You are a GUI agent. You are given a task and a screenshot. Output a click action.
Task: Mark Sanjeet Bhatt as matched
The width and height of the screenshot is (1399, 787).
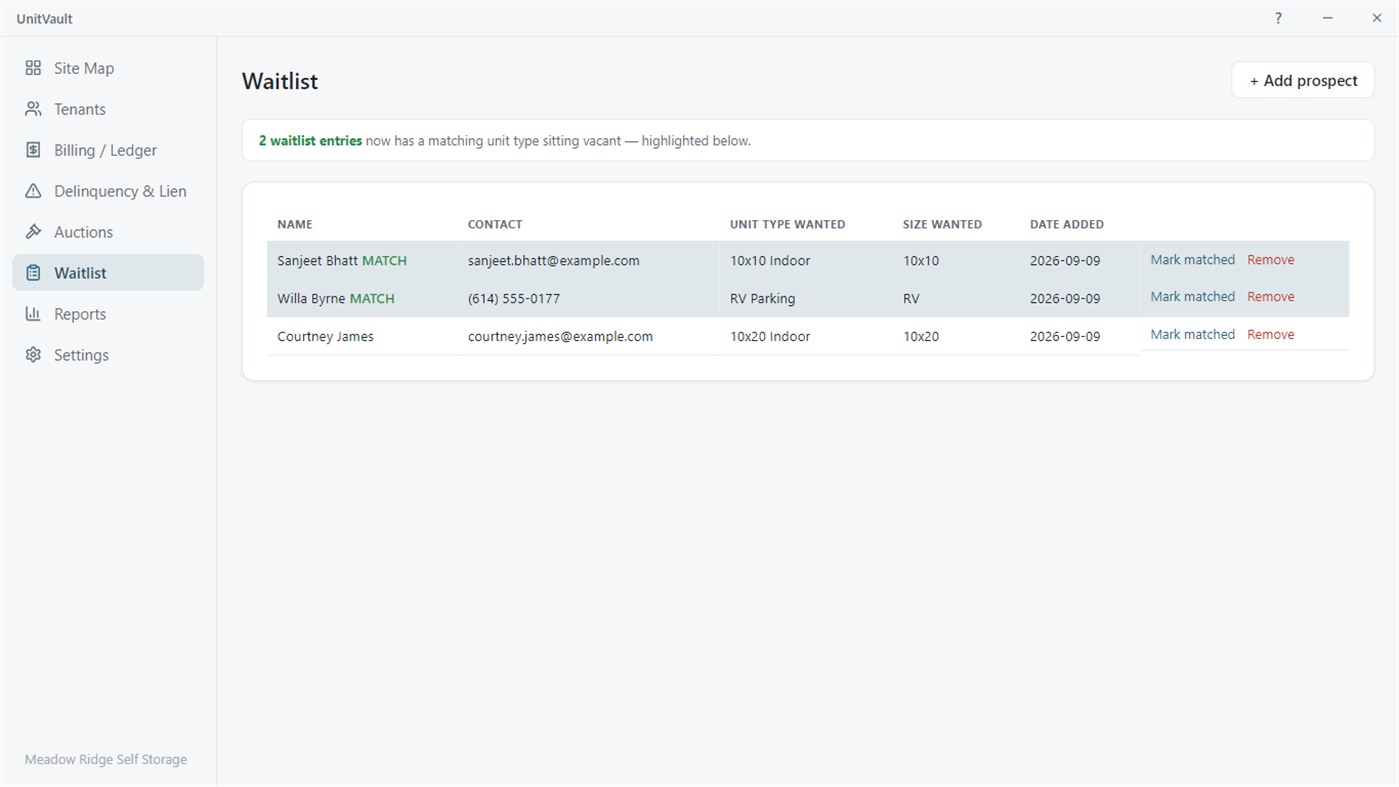tap(1192, 260)
